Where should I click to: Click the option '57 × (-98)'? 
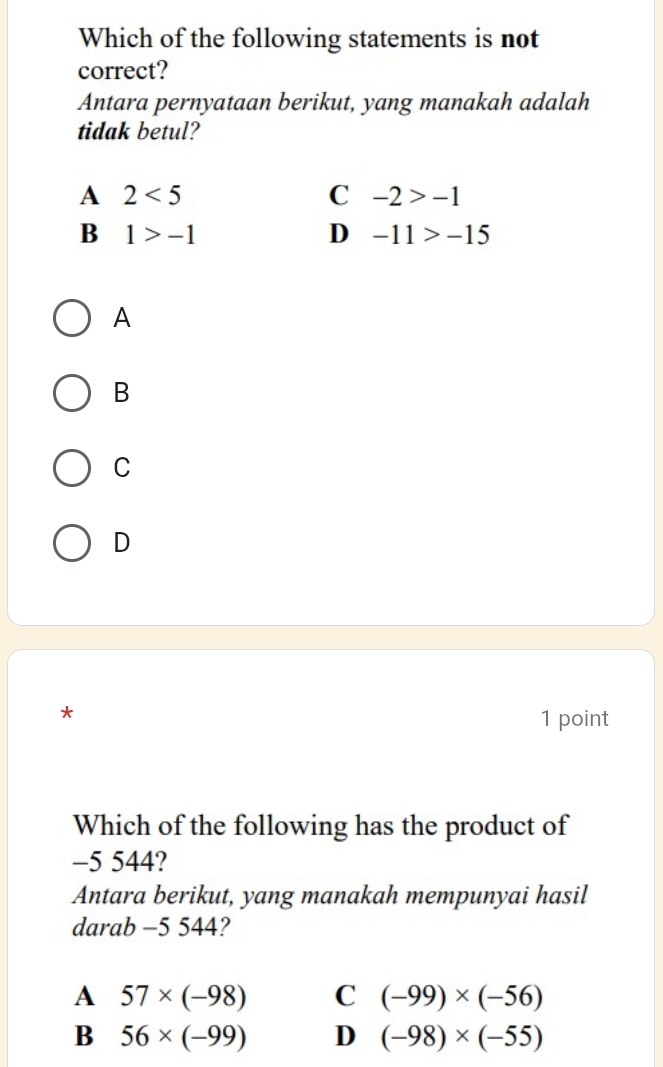(x=179, y=997)
